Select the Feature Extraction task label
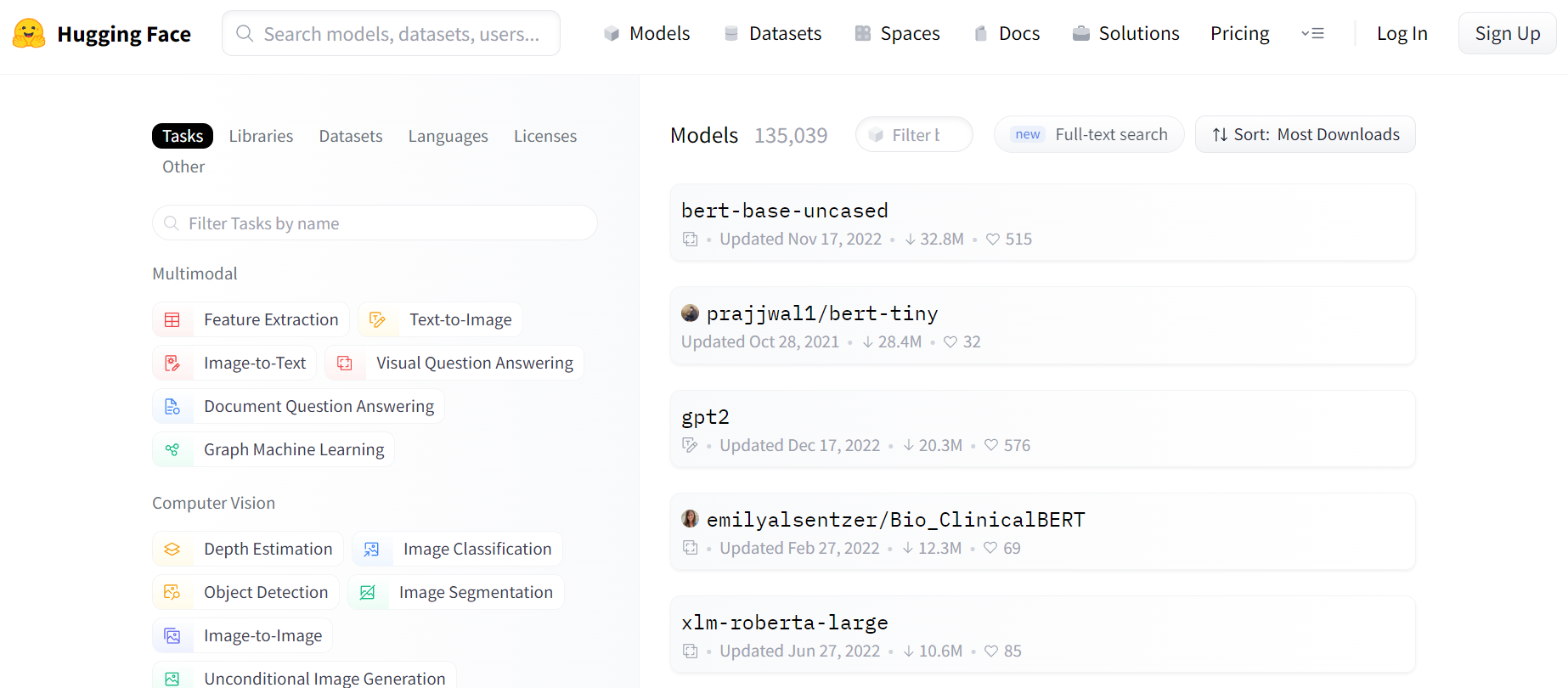The height and width of the screenshot is (688, 1568). [x=271, y=319]
